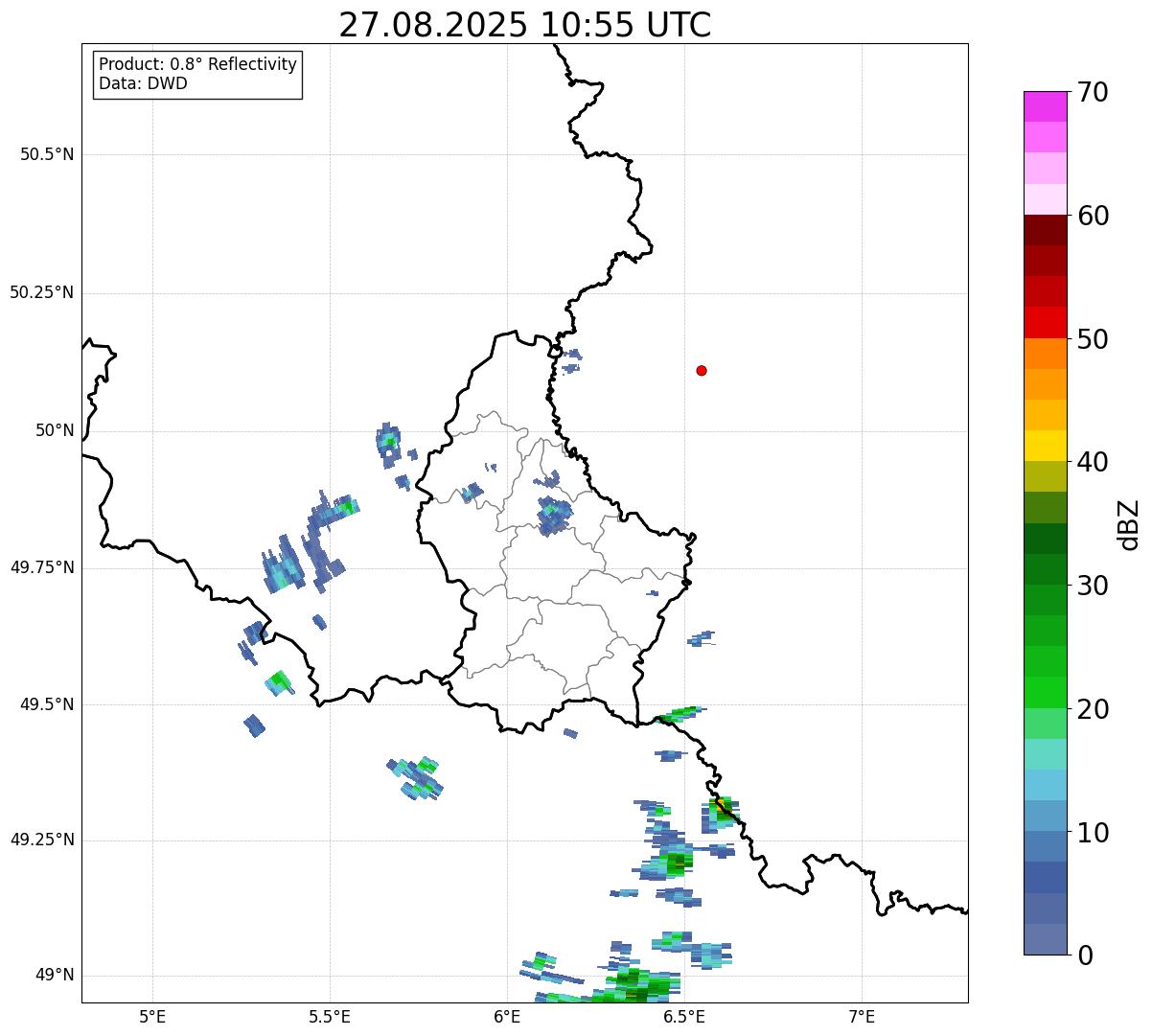Click the 50.25°N latitude tick label
The image size is (1152, 1036).
(x=41, y=292)
